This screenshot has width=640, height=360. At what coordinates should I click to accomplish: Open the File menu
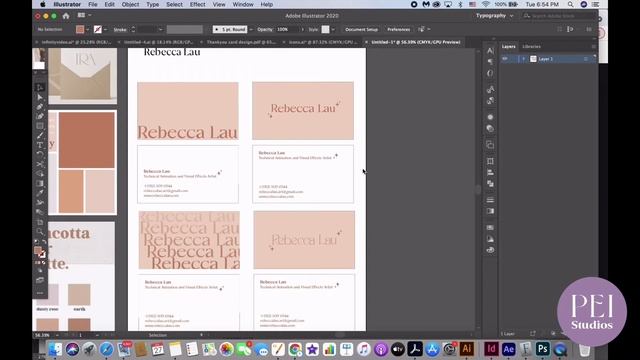click(93, 4)
